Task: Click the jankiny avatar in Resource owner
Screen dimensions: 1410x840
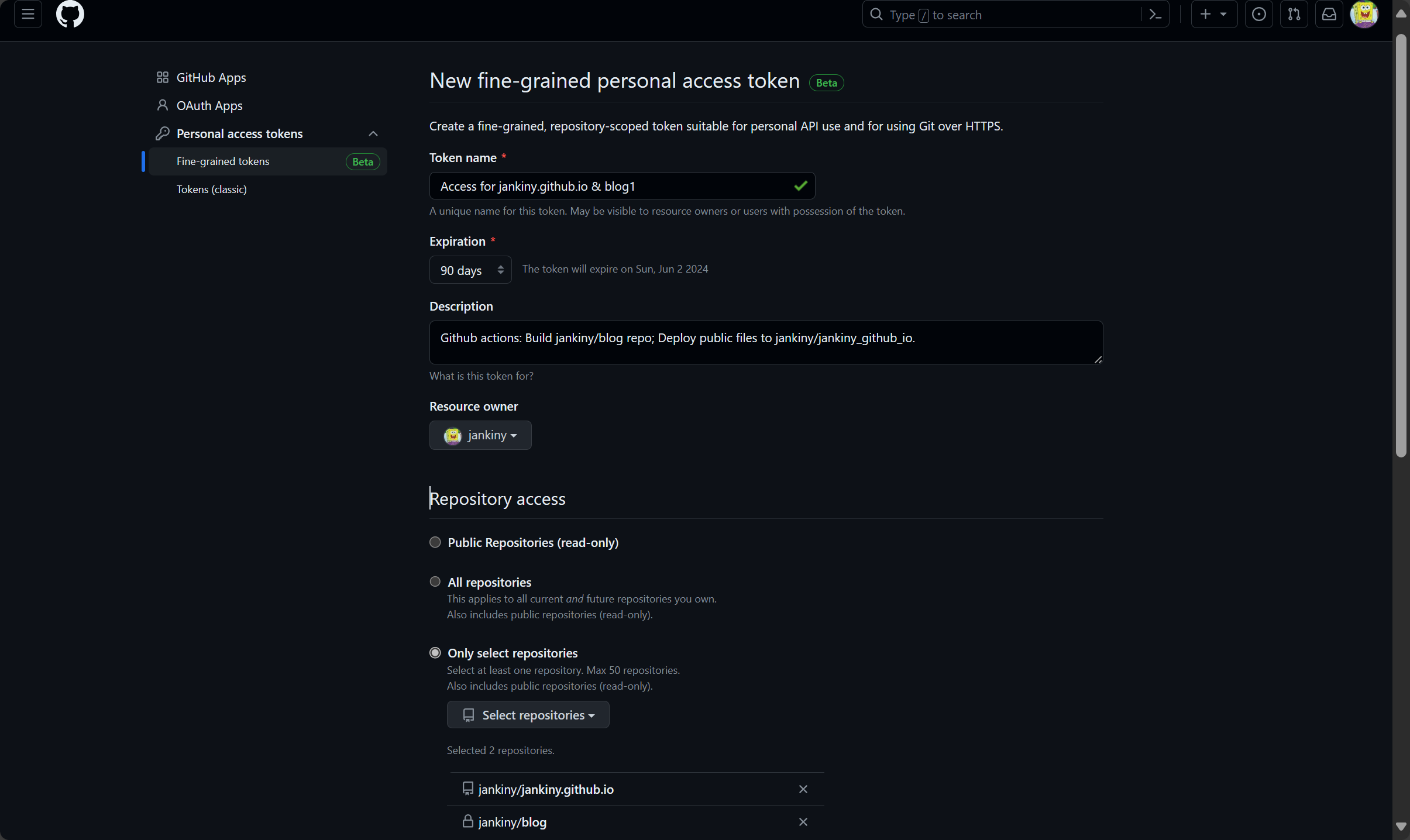Action: 452,436
